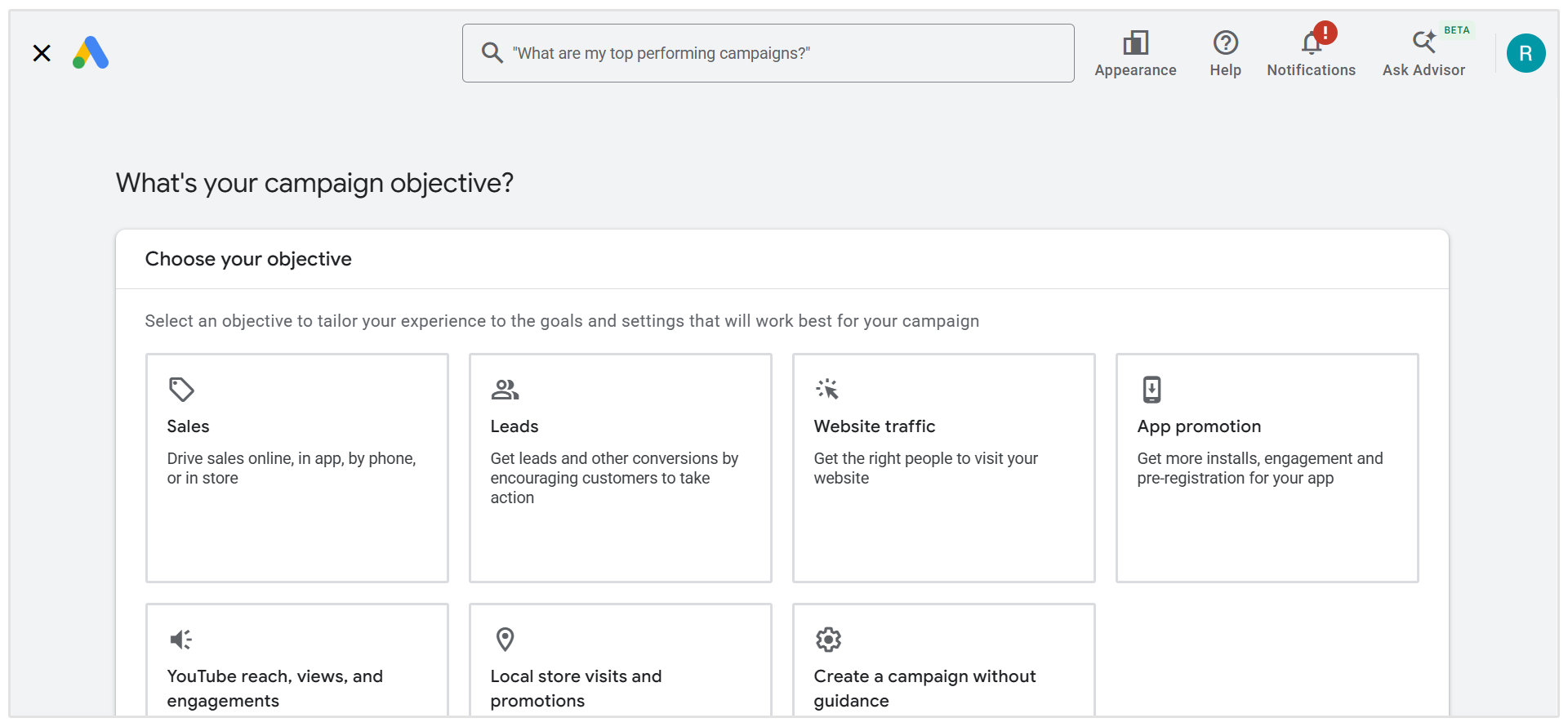Click the 'Choose your objective' heading
Image resolution: width=1568 pixels, height=727 pixels.
click(248, 259)
